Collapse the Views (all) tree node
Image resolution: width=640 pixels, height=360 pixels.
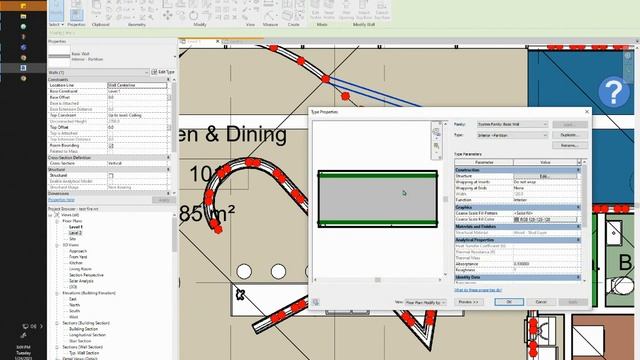[51, 215]
